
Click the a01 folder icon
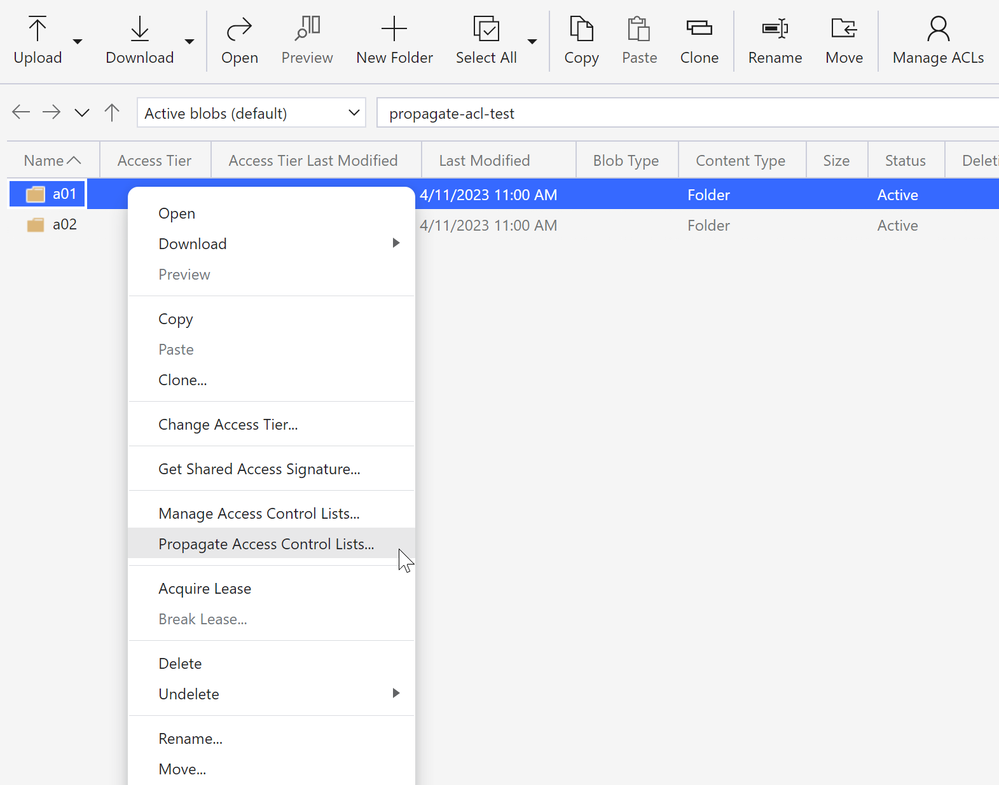36,194
